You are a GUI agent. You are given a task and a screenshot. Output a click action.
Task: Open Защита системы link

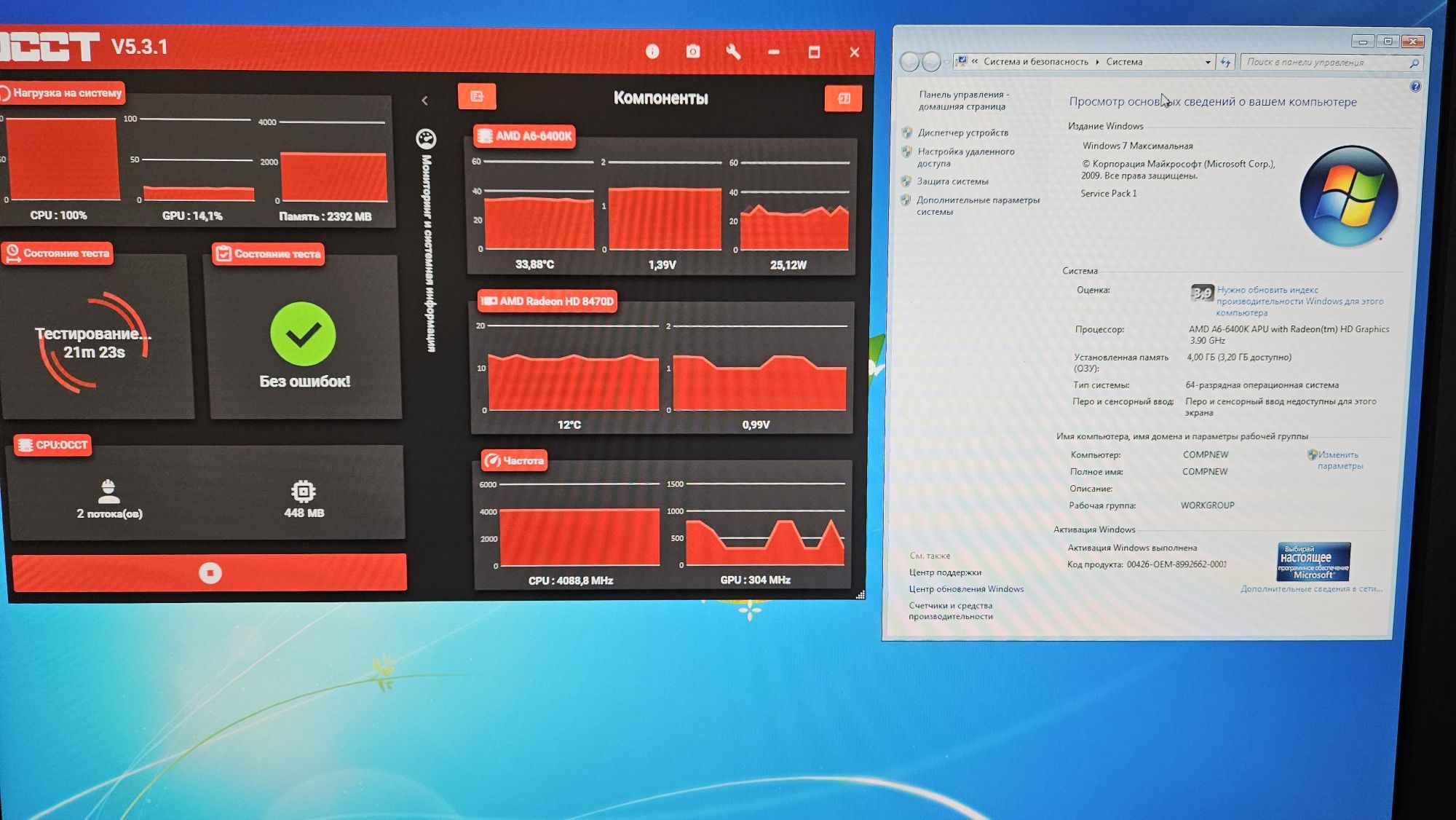click(952, 181)
